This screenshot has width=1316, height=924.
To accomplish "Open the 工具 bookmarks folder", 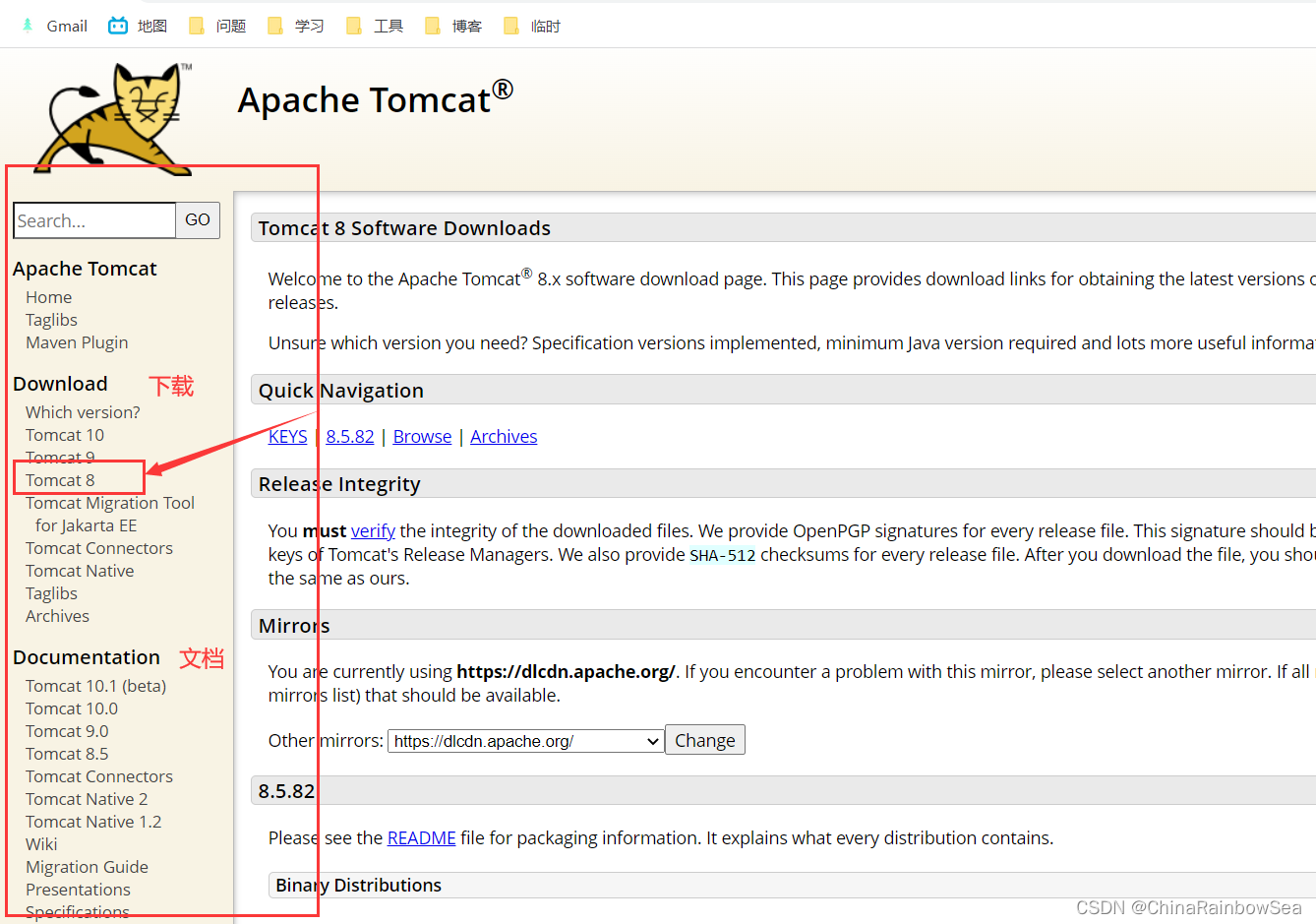I will (x=375, y=27).
